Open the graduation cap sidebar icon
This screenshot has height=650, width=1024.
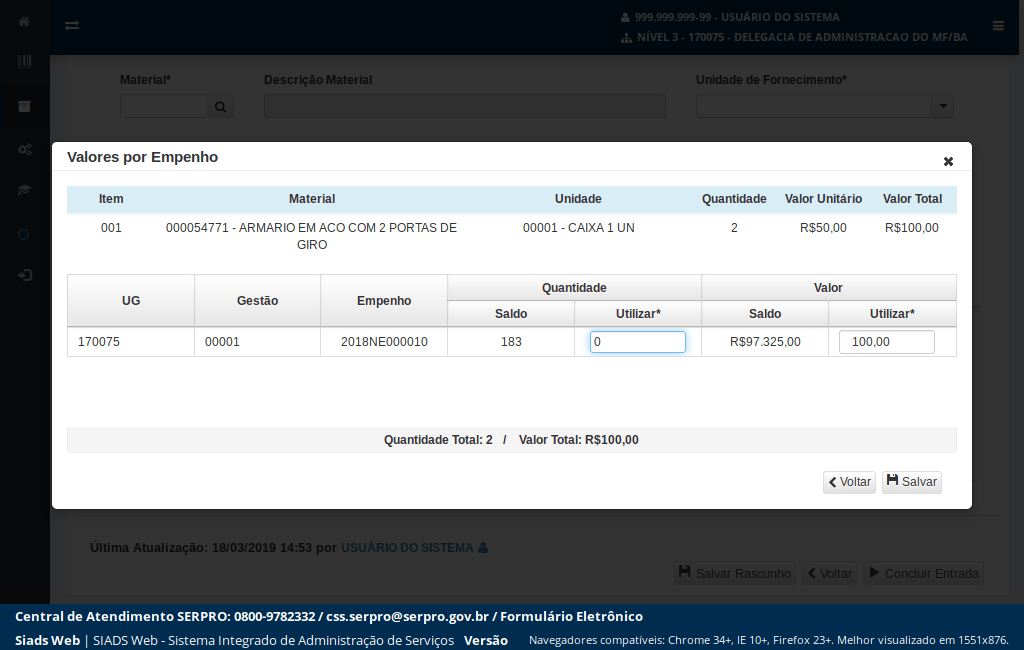click(x=24, y=190)
